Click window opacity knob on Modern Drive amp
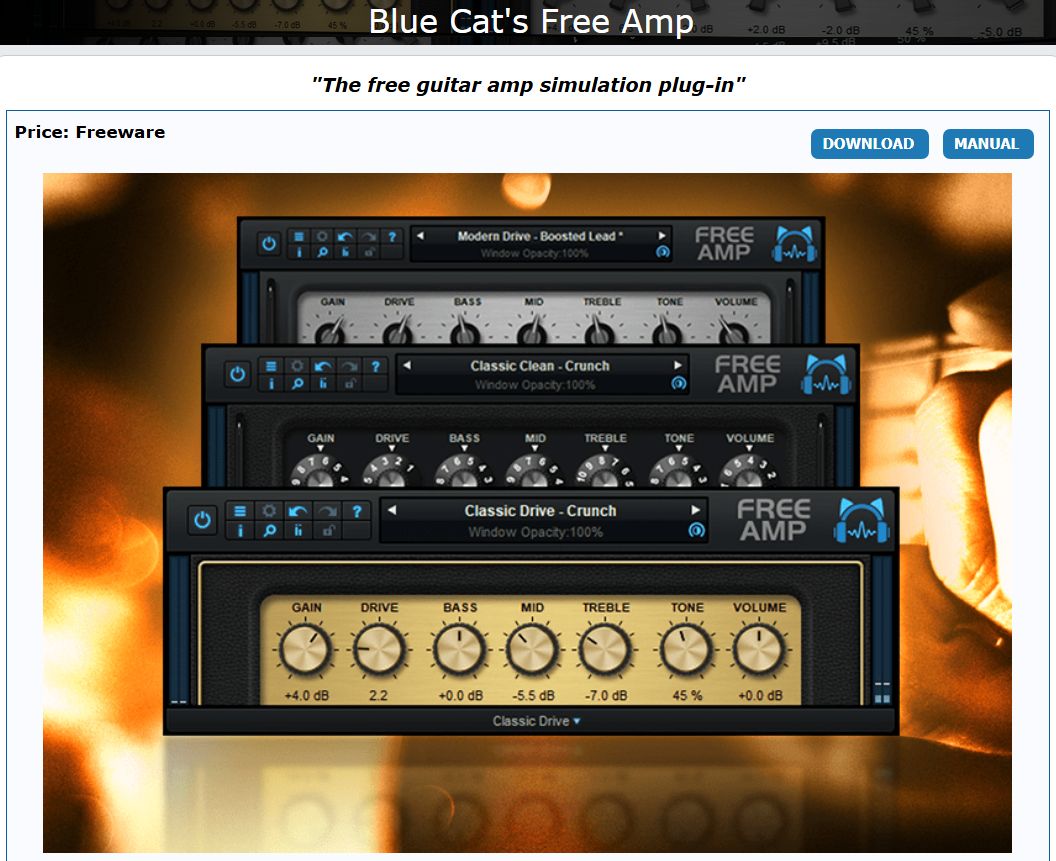This screenshot has height=861, width=1056. point(663,252)
